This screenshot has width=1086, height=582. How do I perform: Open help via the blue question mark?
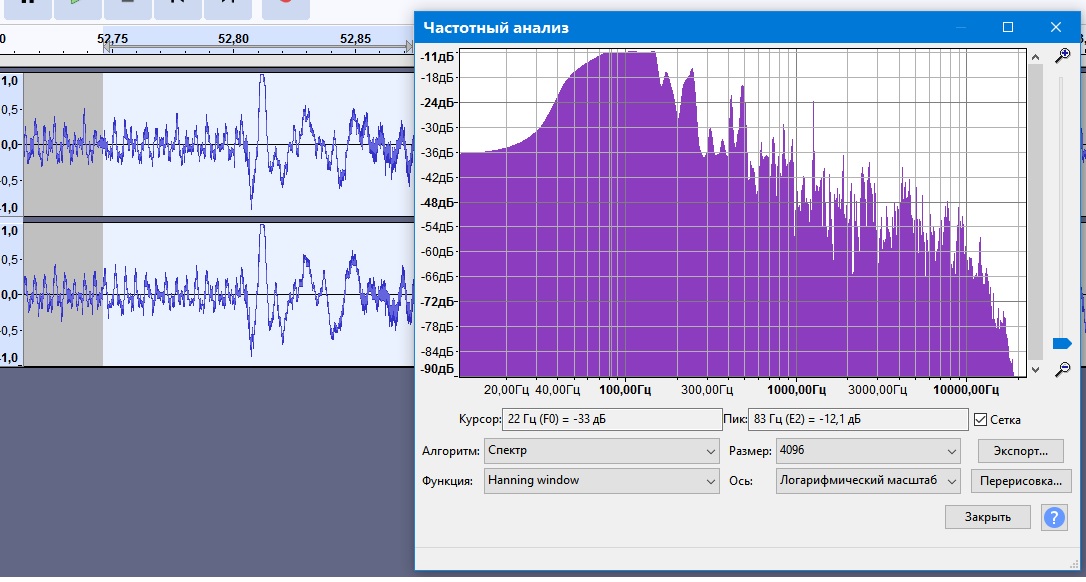[x=1054, y=517]
